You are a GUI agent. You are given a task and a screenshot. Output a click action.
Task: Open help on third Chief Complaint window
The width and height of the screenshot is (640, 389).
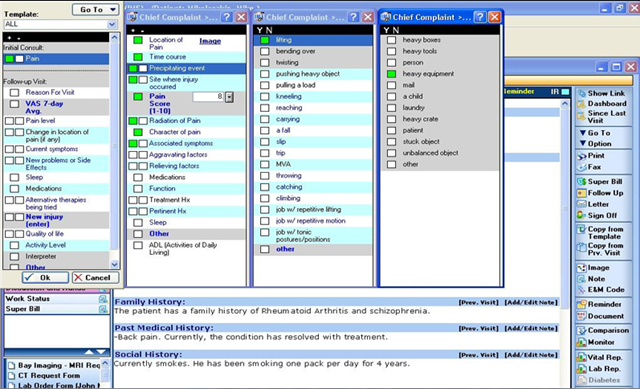pyautogui.click(x=480, y=17)
